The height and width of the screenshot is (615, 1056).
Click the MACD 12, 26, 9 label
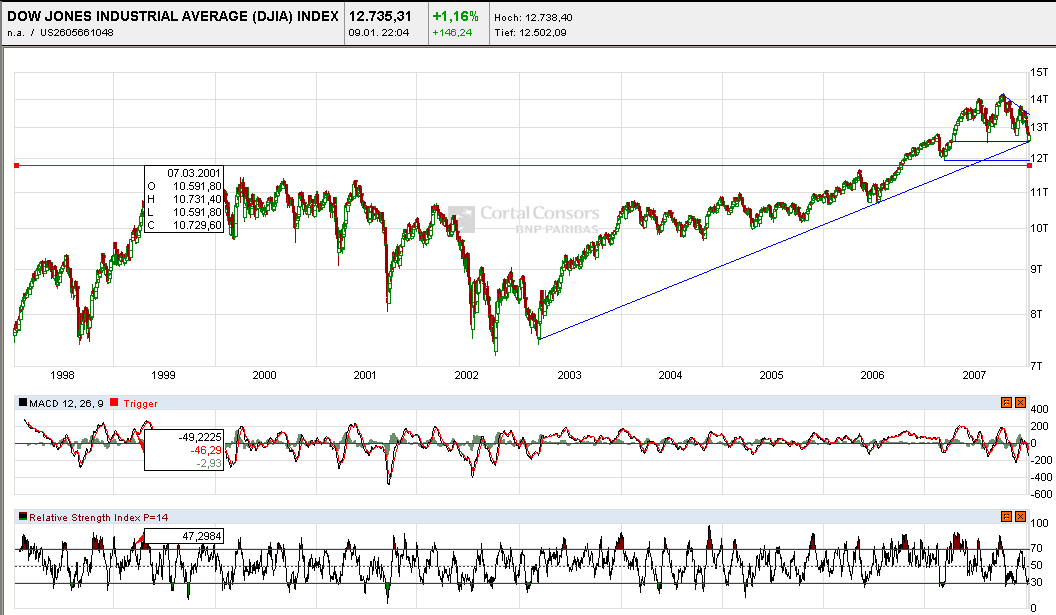pyautogui.click(x=66, y=403)
